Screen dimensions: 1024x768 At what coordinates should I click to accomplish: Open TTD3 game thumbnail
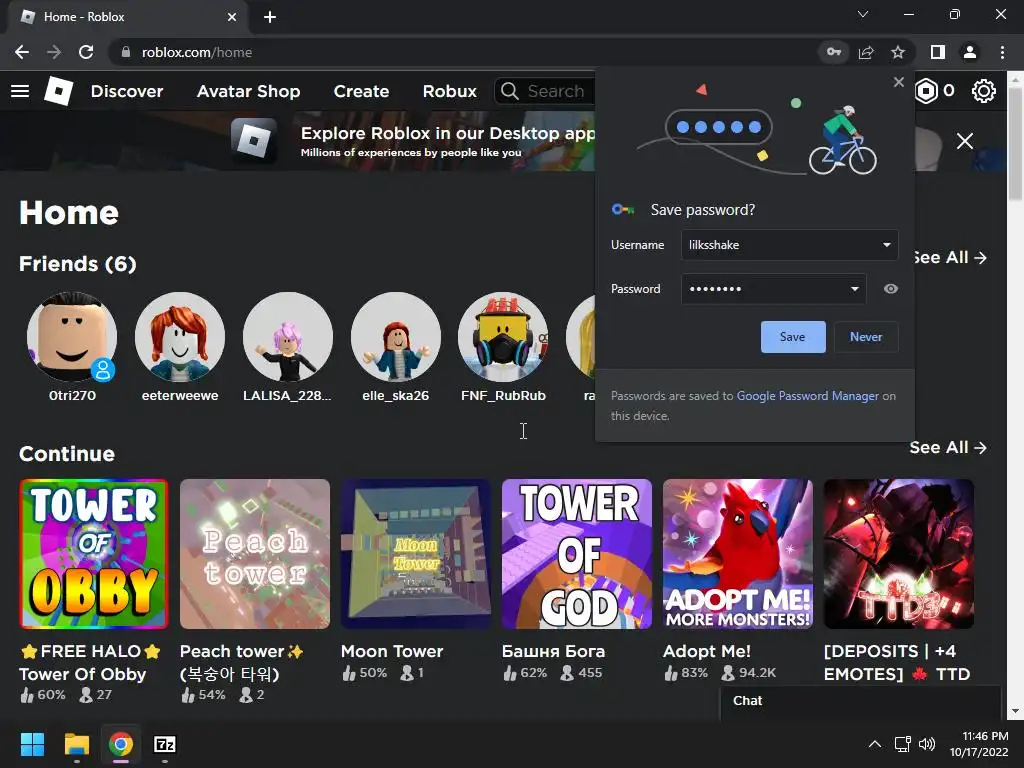point(899,554)
